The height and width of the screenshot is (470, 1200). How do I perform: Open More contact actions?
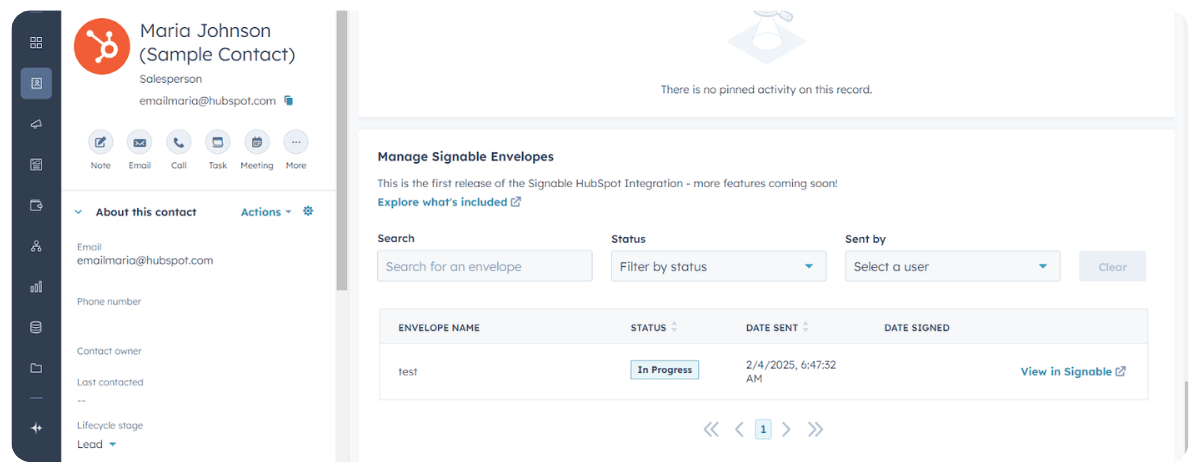coord(296,142)
